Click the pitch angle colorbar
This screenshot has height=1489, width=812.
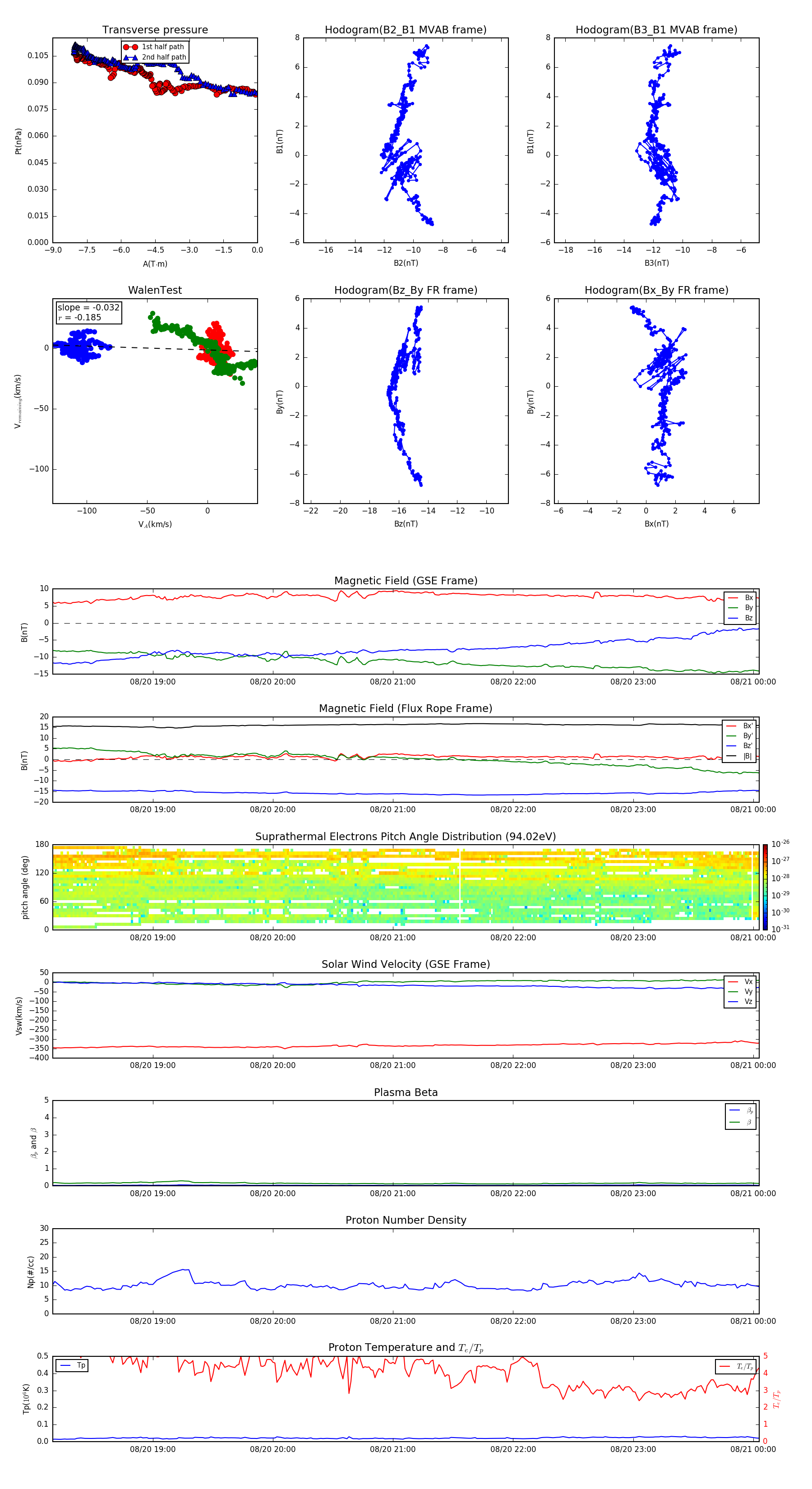tap(765, 887)
